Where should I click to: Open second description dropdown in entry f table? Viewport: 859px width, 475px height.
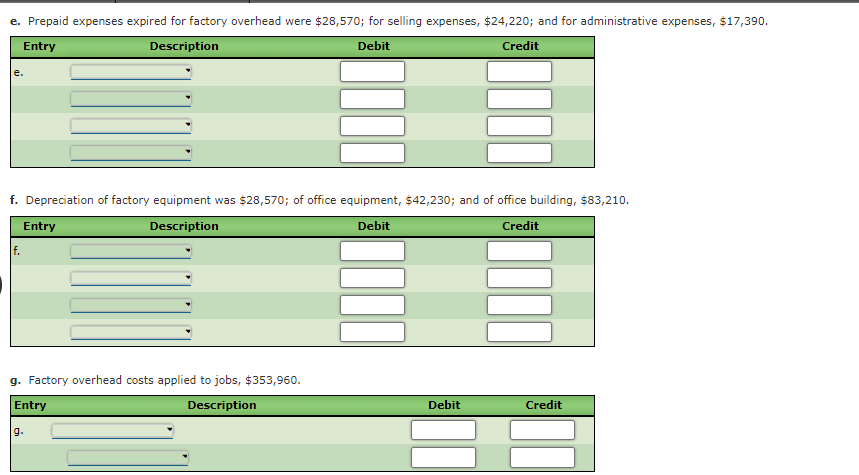pos(131,278)
